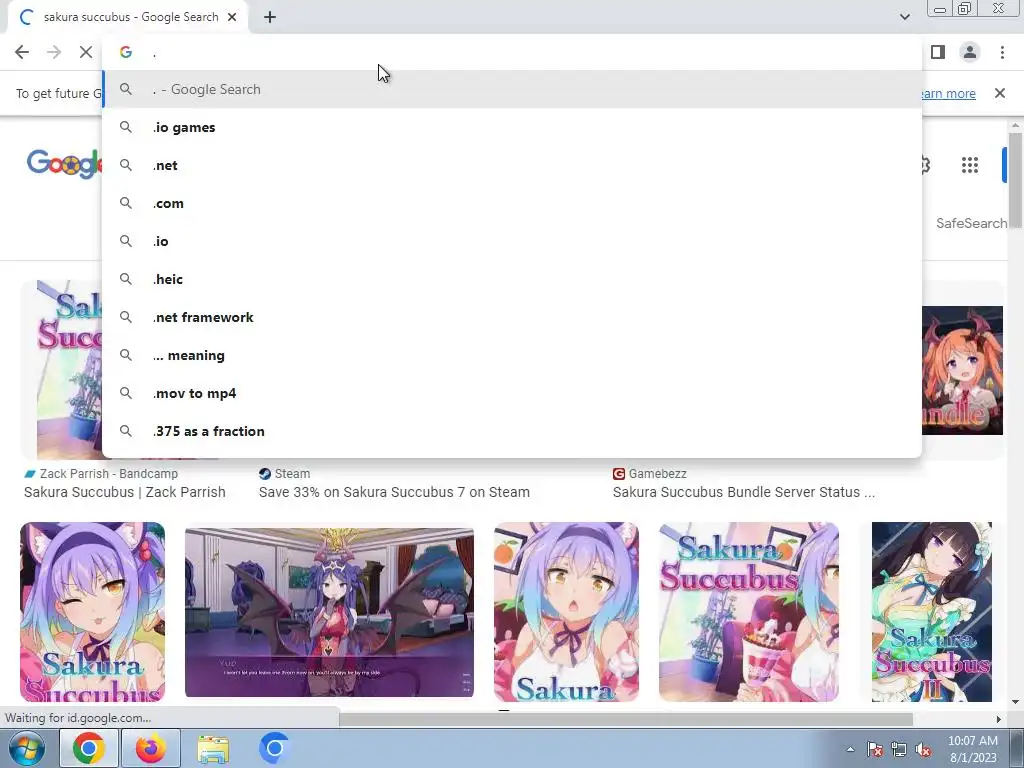Image resolution: width=1024 pixels, height=768 pixels.
Task: Open File Explorer from the taskbar
Action: tap(213, 748)
